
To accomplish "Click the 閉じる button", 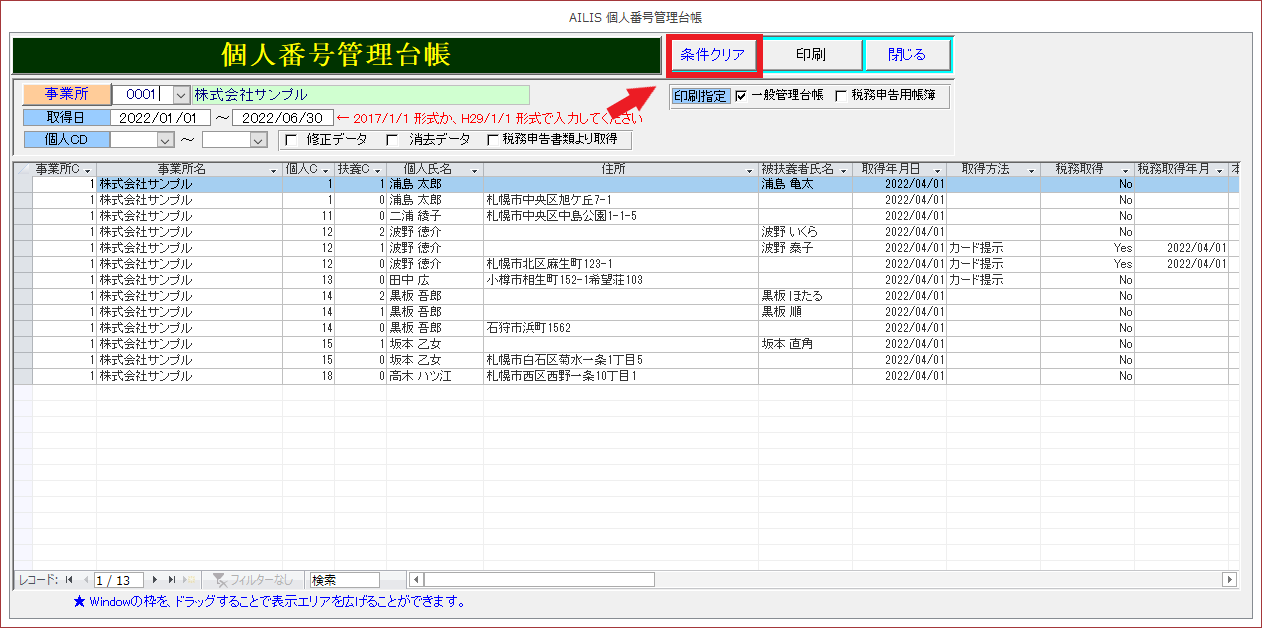I will point(907,55).
